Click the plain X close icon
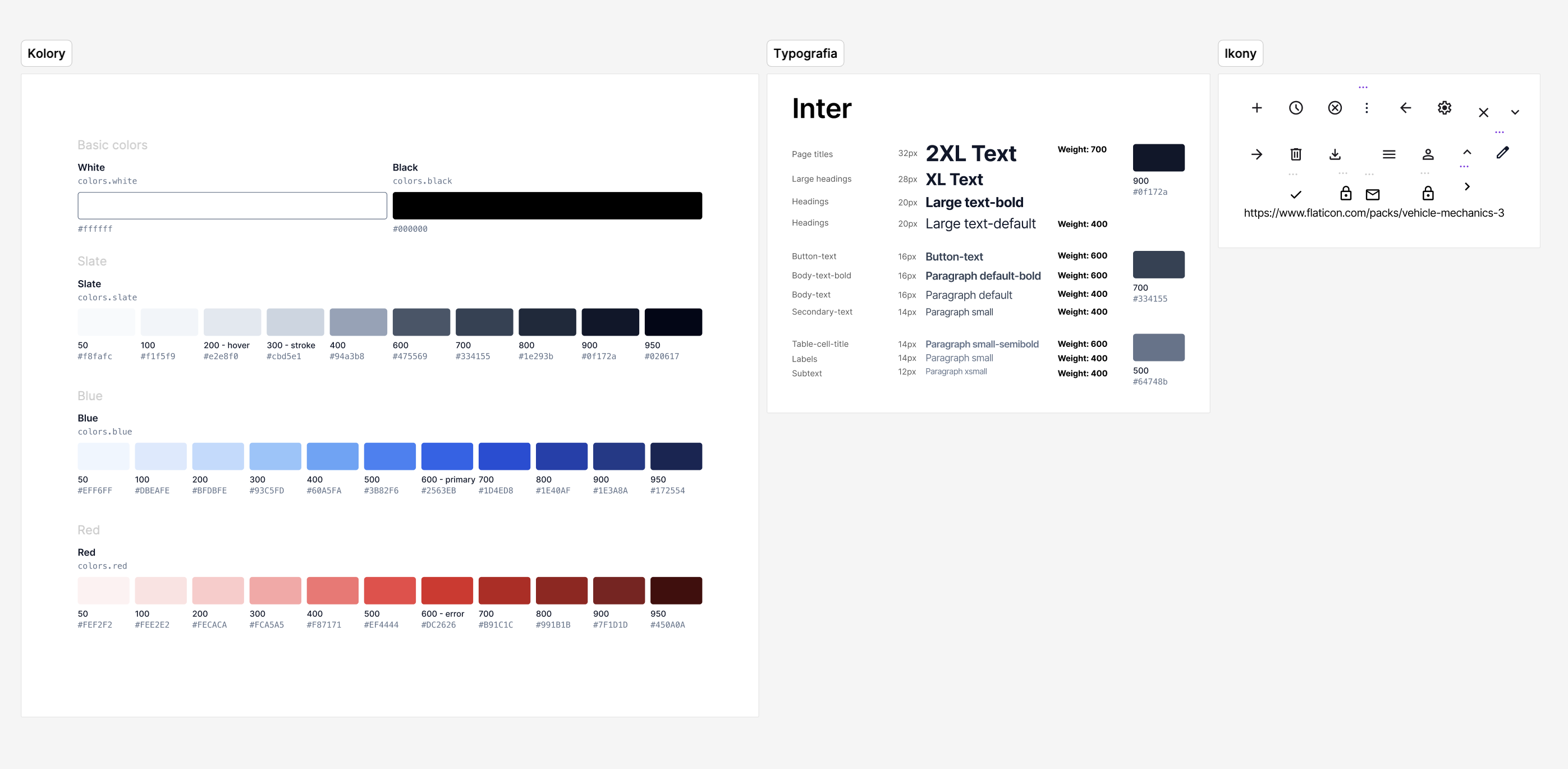 [x=1483, y=113]
